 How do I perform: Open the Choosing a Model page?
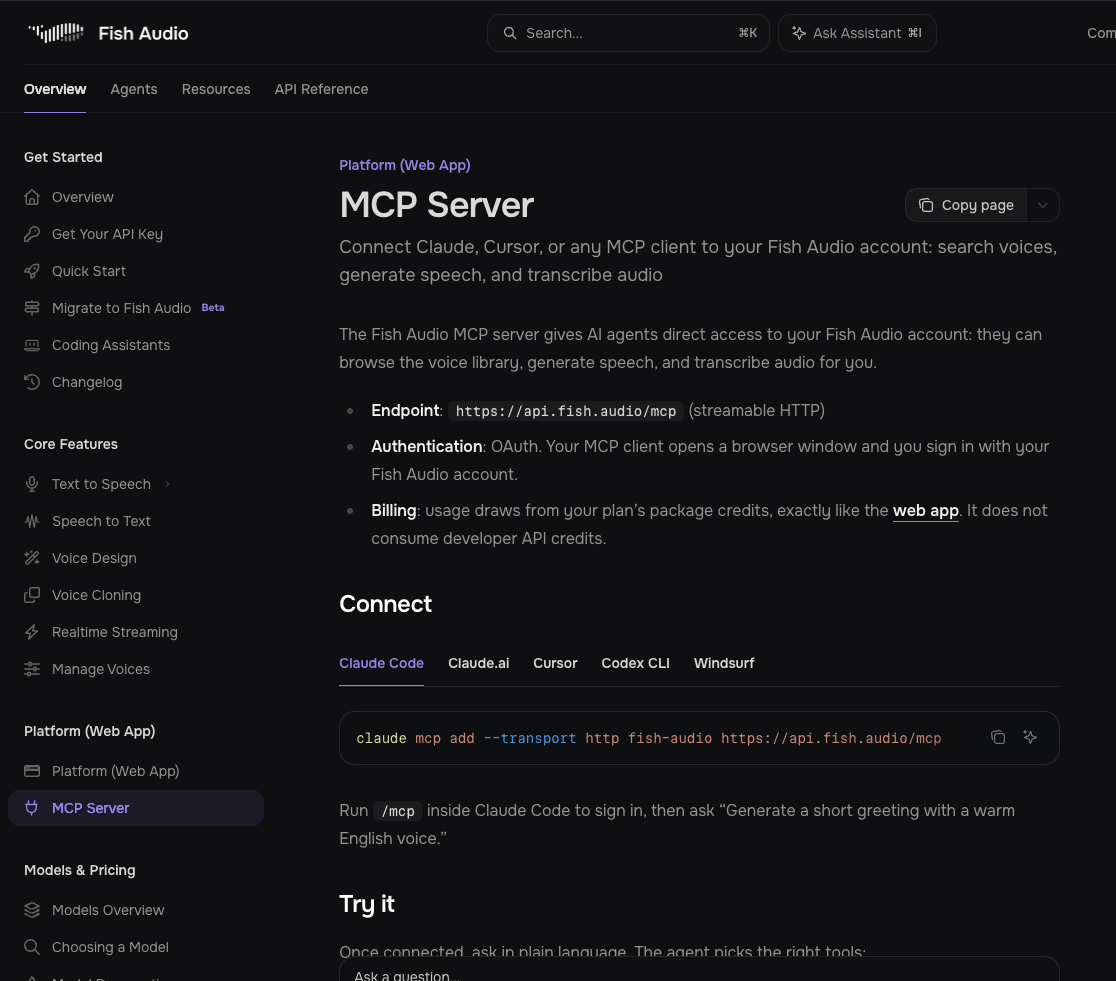click(110, 947)
